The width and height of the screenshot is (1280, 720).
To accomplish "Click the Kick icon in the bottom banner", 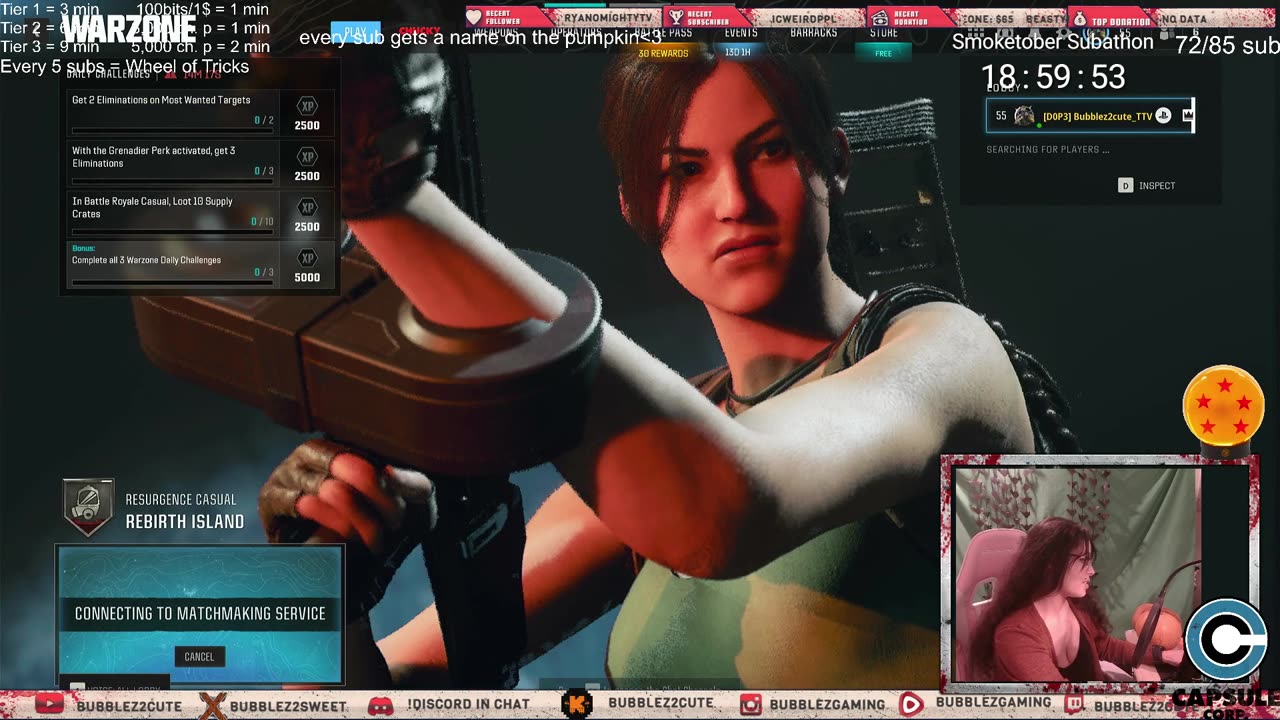I will pos(577,705).
